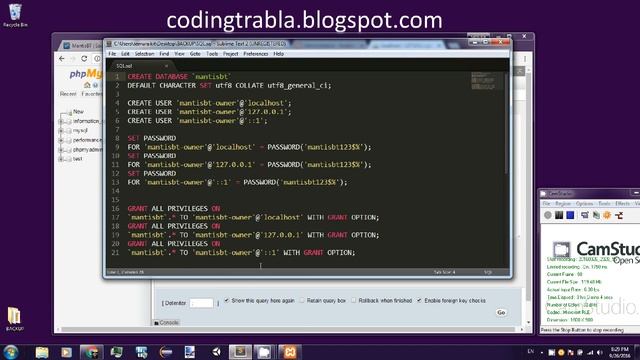This screenshot has width=640, height=360.
Task: Open the Recycle Bin on the desktop
Action: point(15,15)
